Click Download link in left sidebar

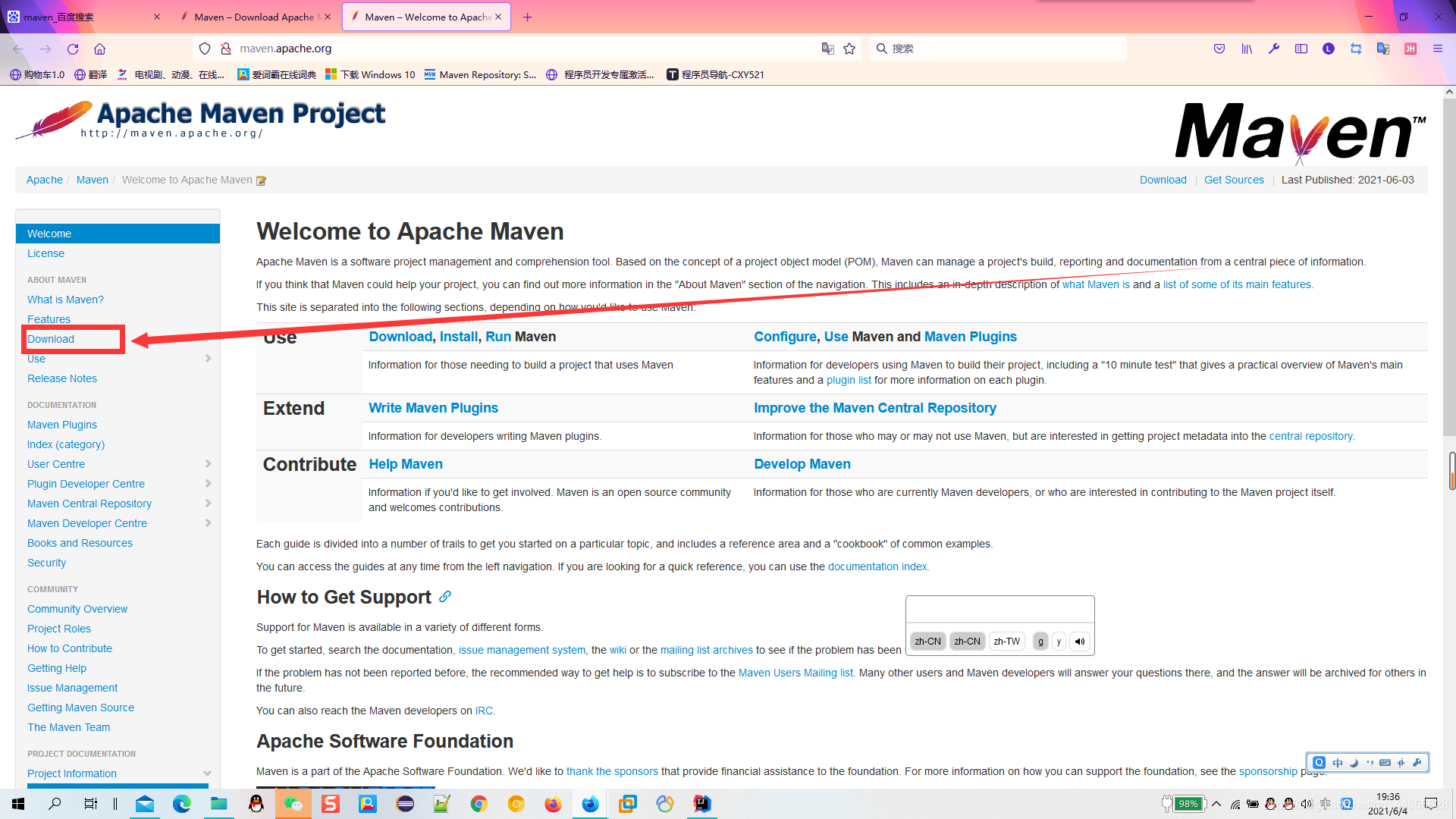(51, 339)
